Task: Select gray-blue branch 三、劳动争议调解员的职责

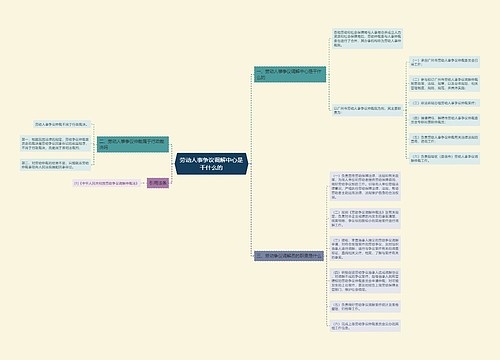Action: pos(289,256)
